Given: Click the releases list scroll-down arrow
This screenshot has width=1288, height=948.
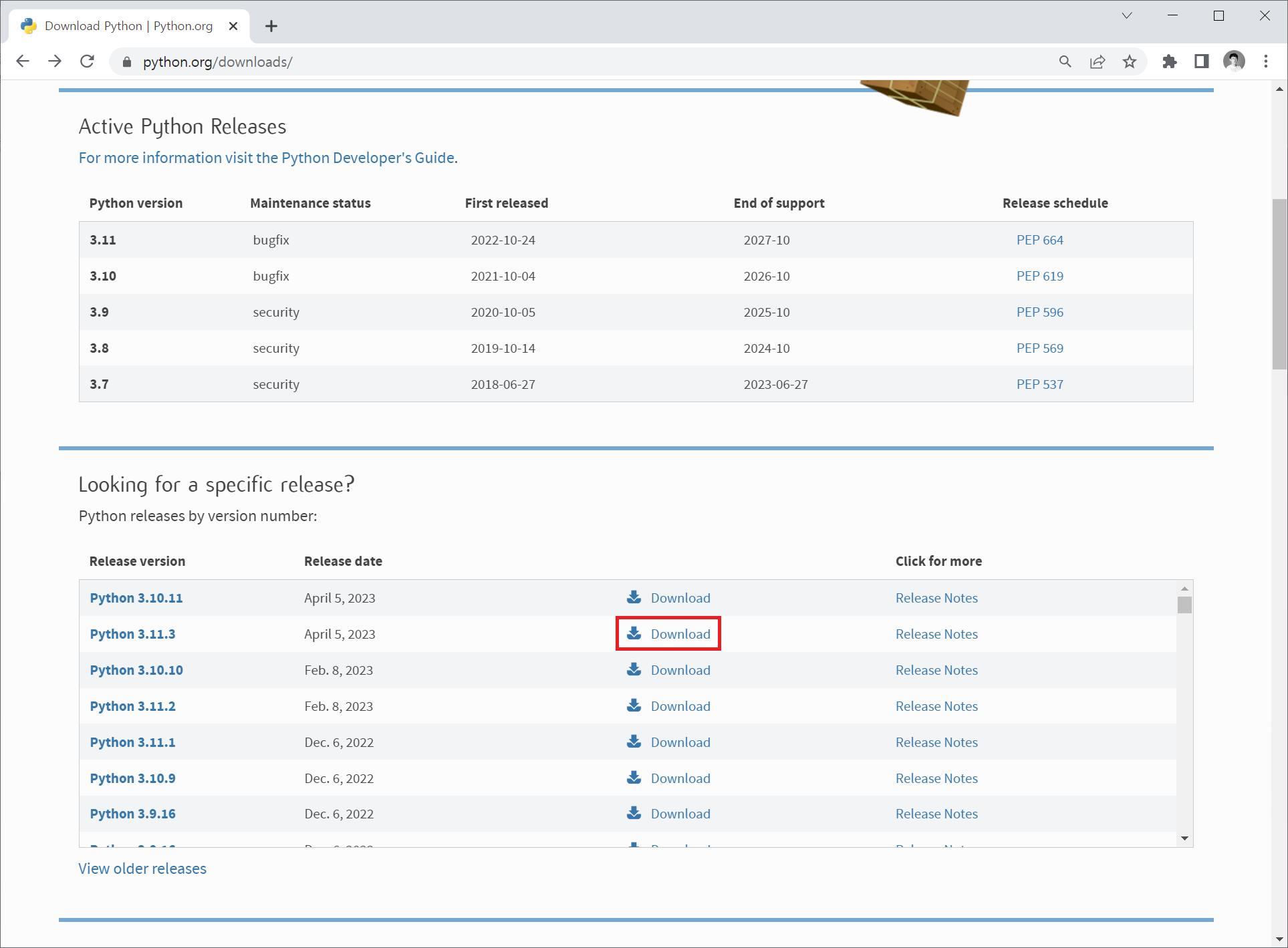Looking at the screenshot, I should click(x=1184, y=838).
